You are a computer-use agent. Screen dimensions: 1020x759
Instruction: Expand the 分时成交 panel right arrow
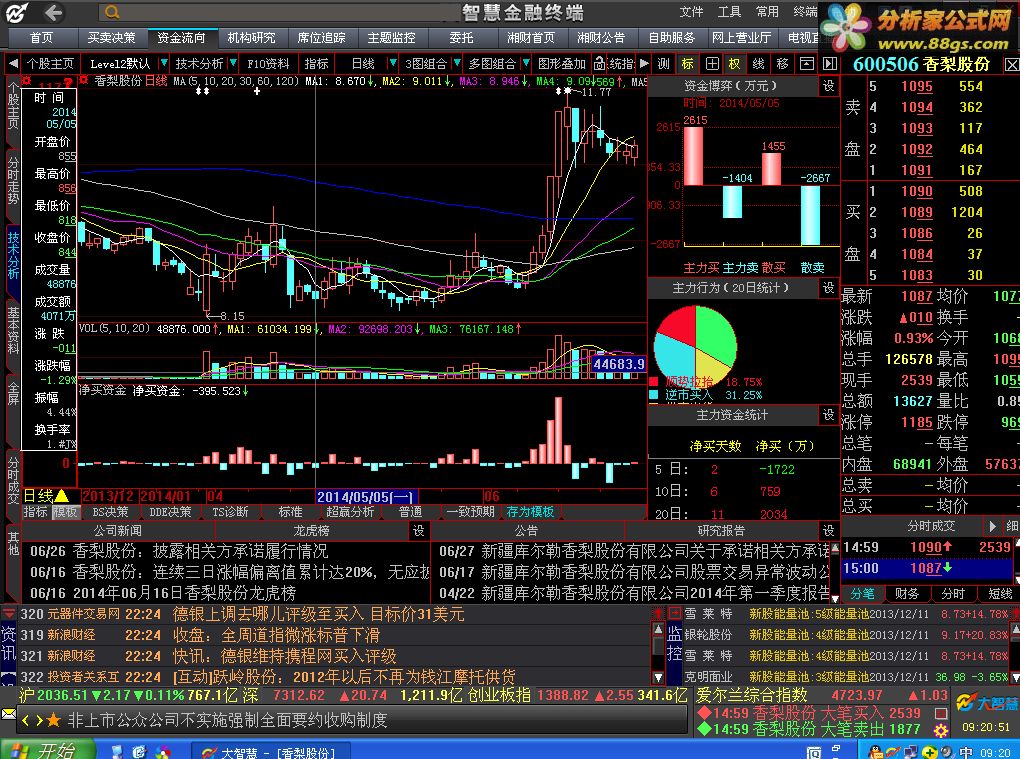pos(993,526)
